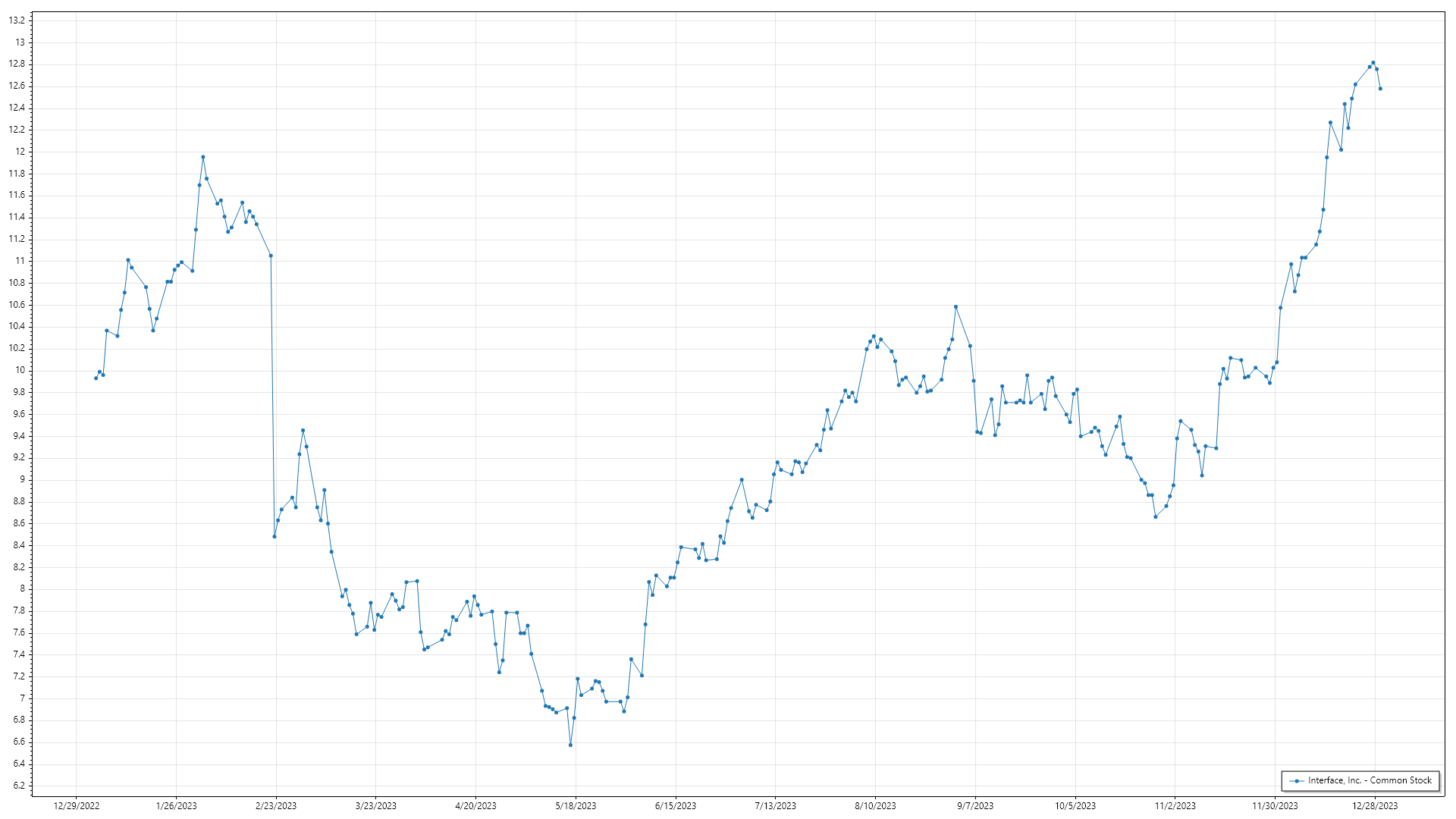Select the 8/10/2023 x-axis label
The height and width of the screenshot is (819, 1456).
point(875,805)
